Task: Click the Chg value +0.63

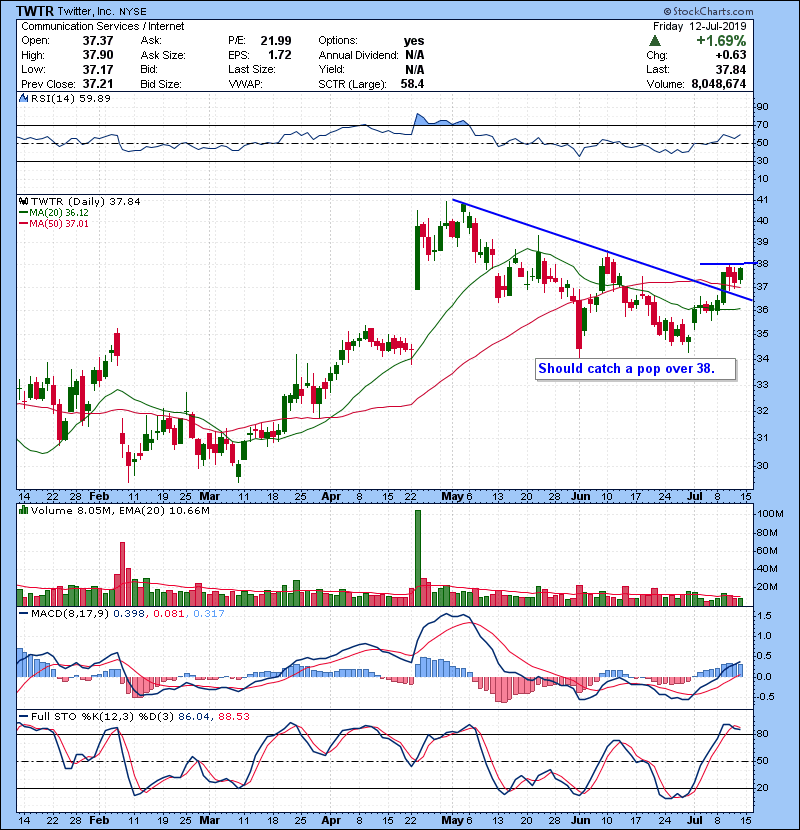Action: point(731,55)
